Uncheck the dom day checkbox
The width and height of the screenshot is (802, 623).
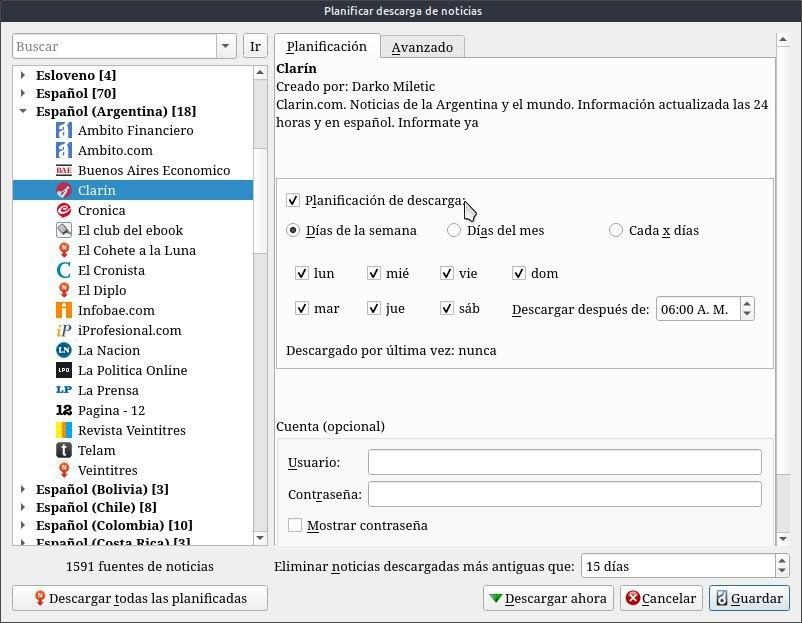[519, 274]
